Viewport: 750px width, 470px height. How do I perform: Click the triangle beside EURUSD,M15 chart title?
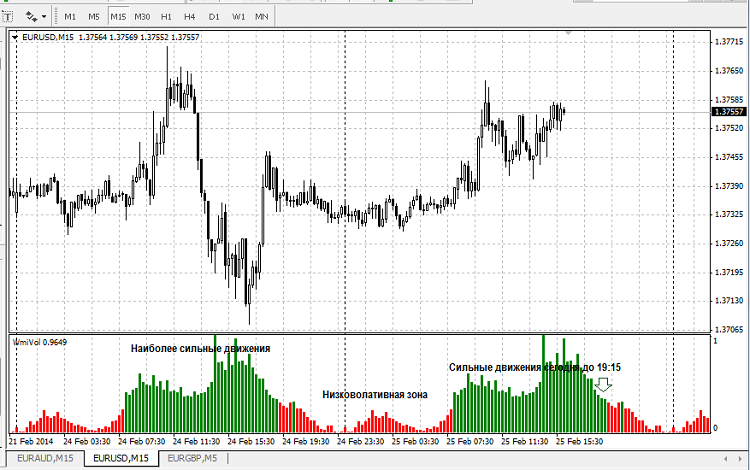tap(14, 38)
